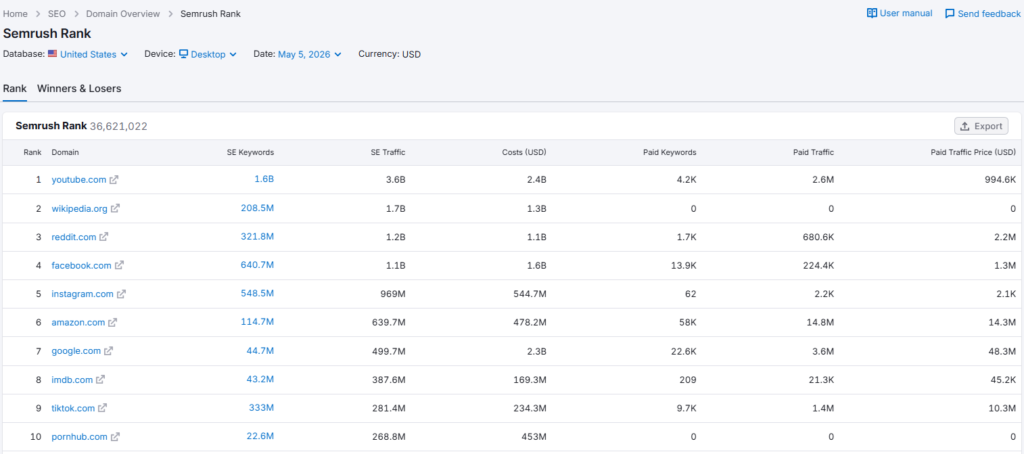Click the Desktop monitor icon
This screenshot has width=1024, height=454.
click(x=184, y=54)
